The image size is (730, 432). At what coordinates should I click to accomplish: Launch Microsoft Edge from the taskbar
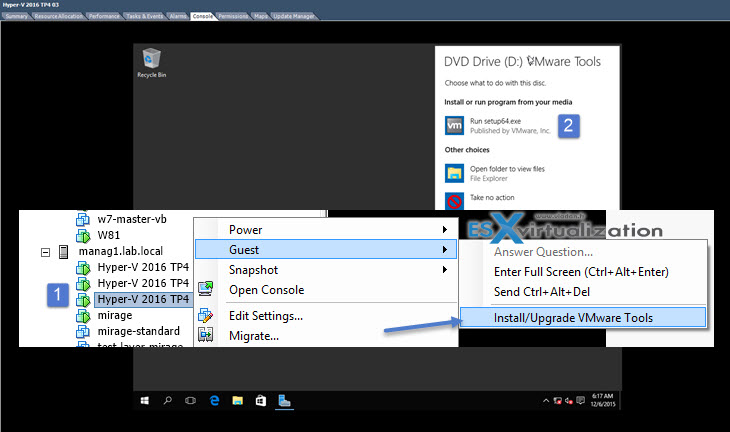click(x=214, y=400)
